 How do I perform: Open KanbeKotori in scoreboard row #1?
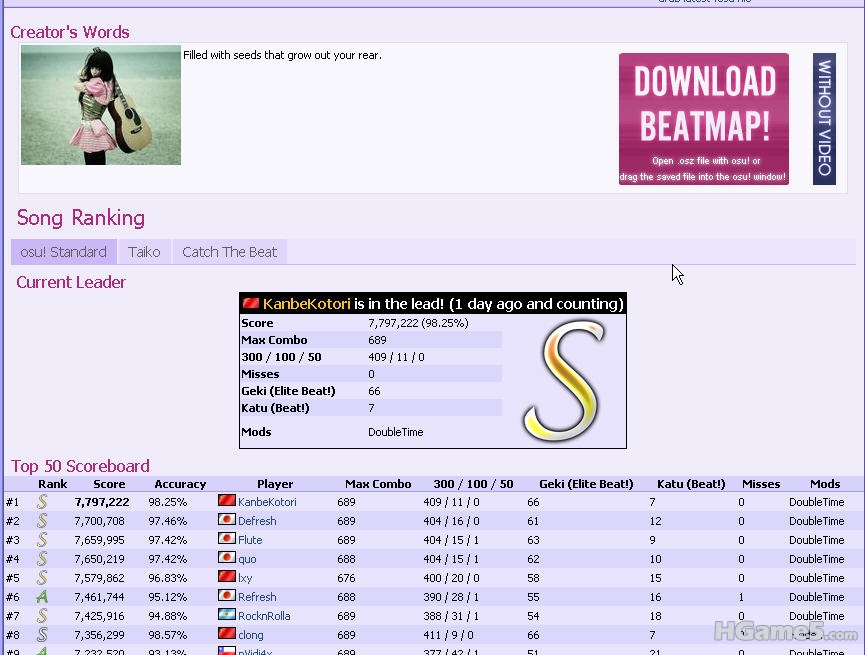267,502
